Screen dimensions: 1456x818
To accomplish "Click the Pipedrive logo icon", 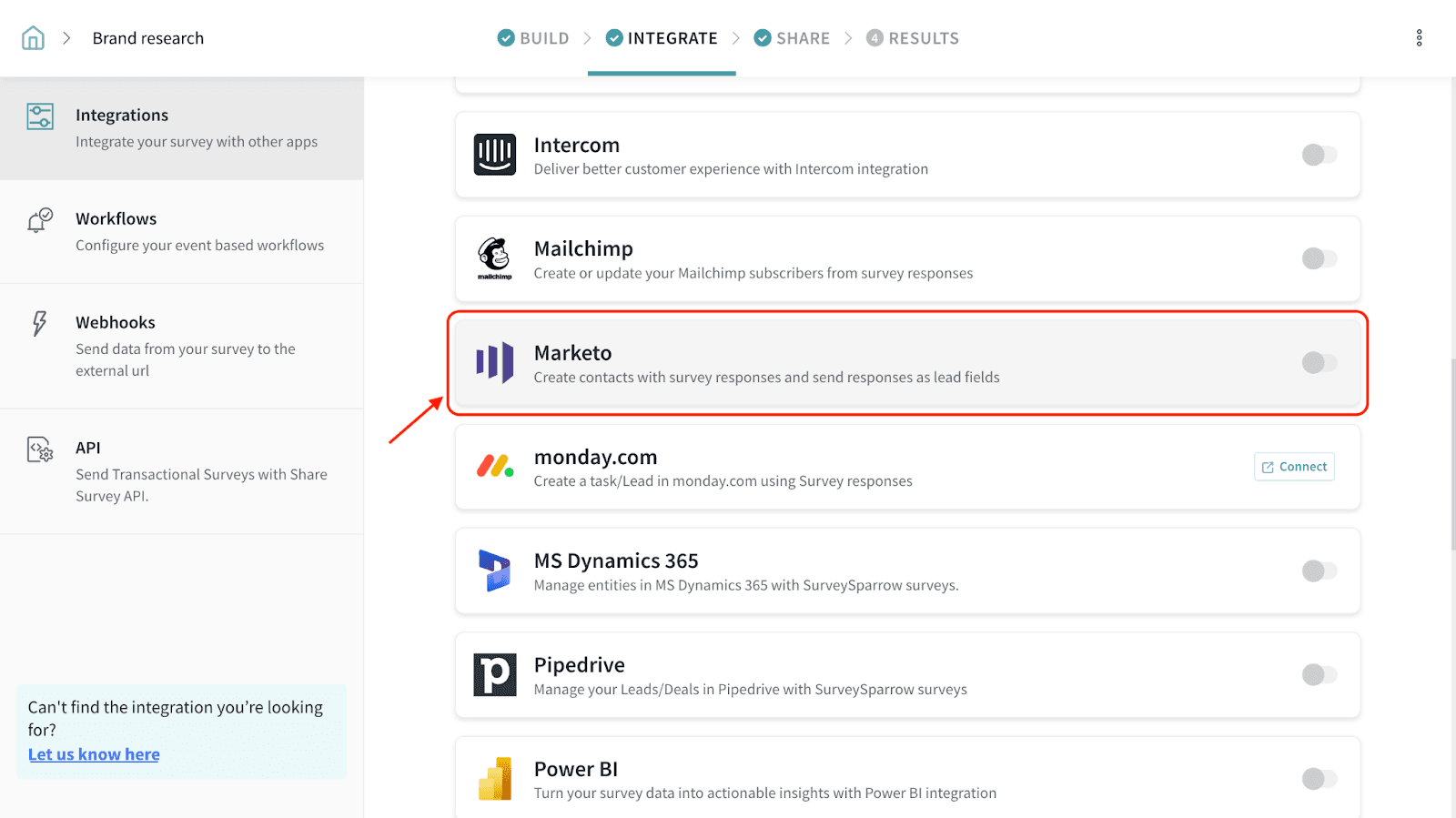I will [x=494, y=675].
